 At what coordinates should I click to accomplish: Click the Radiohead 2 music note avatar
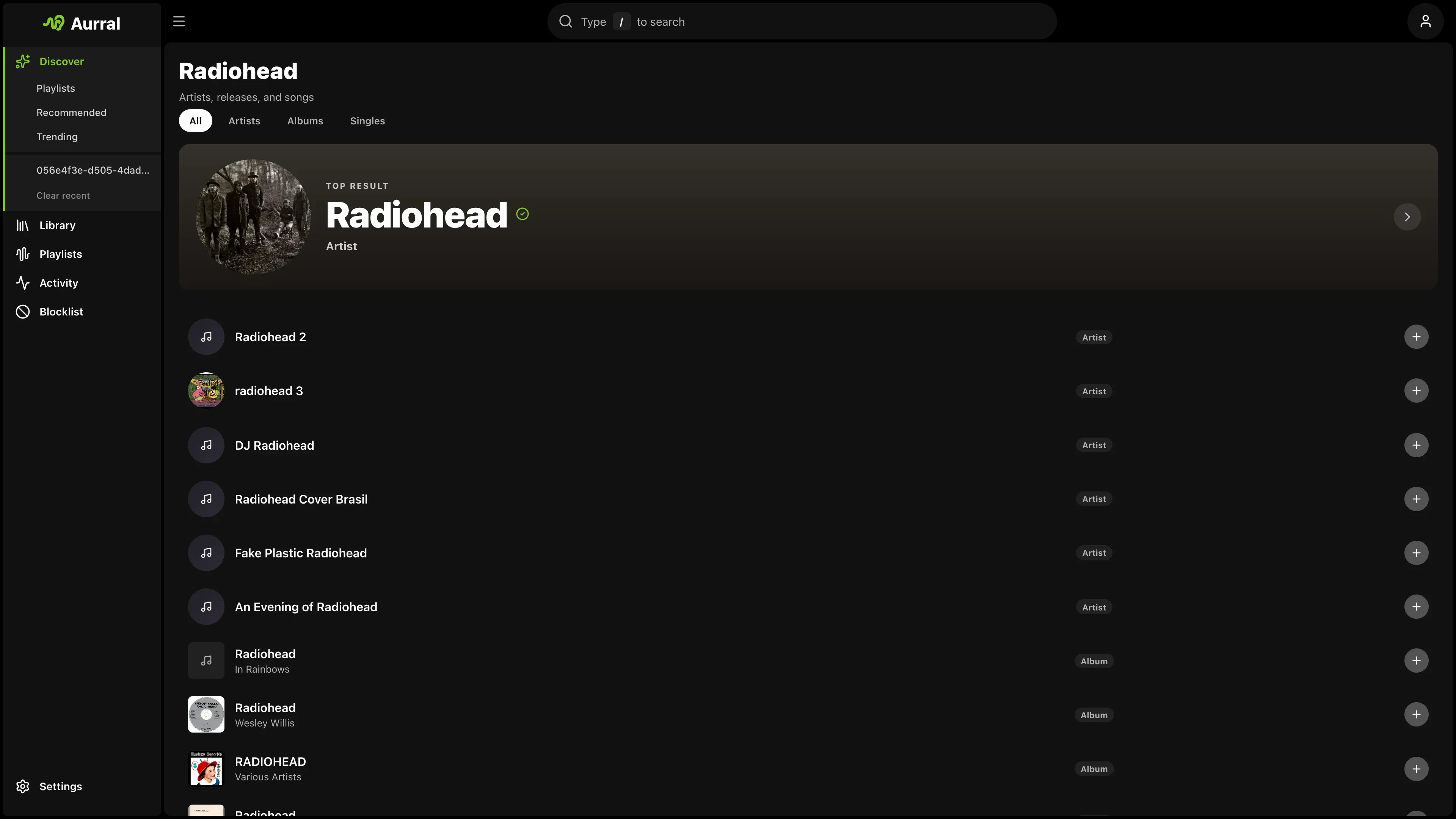pyautogui.click(x=206, y=337)
